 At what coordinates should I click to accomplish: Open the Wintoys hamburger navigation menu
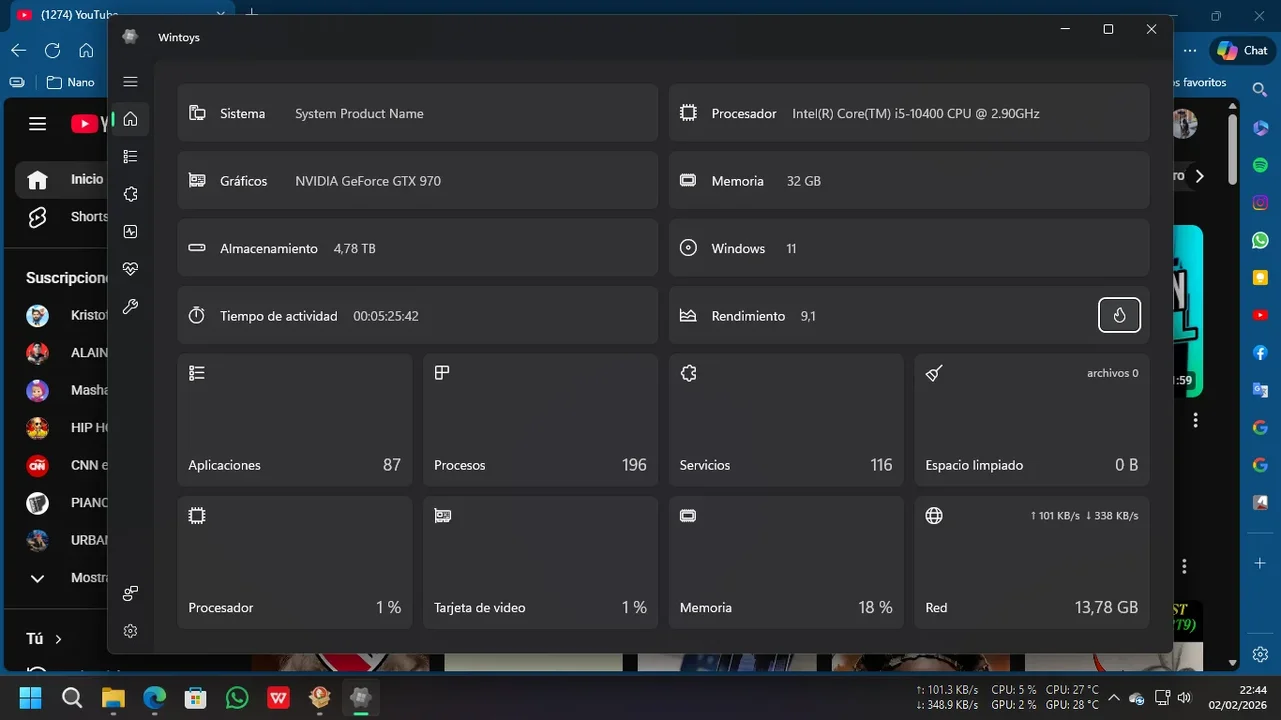click(x=130, y=82)
